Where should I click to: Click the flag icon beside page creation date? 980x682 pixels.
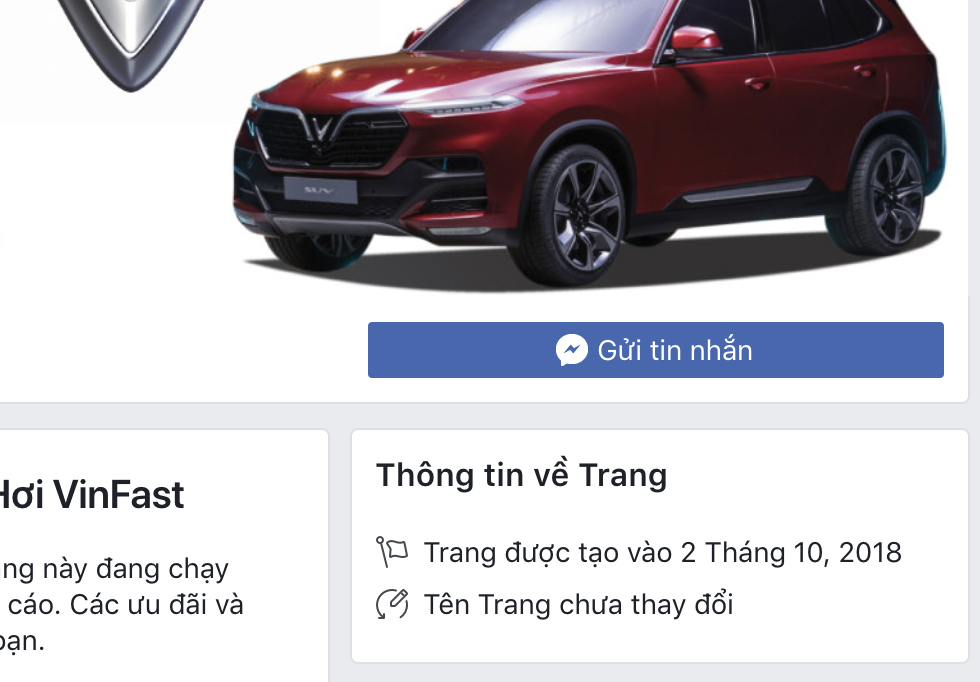[392, 552]
